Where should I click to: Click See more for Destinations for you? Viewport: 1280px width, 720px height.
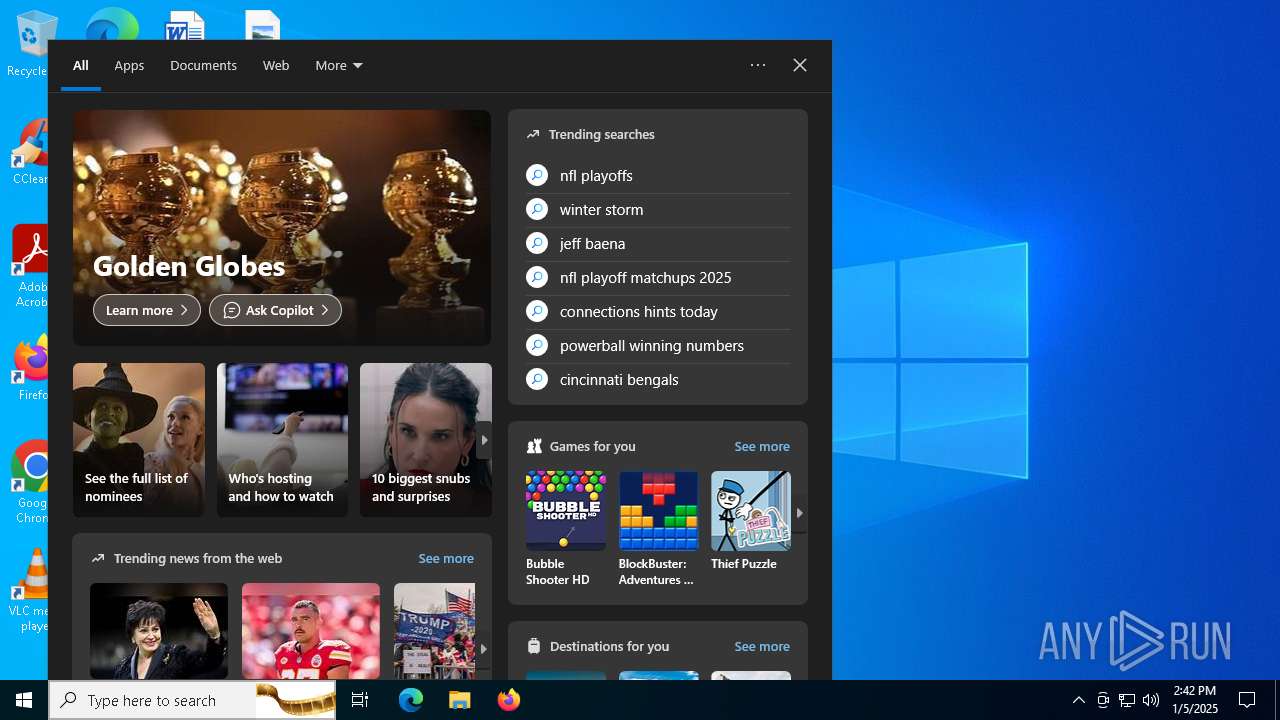(x=762, y=646)
